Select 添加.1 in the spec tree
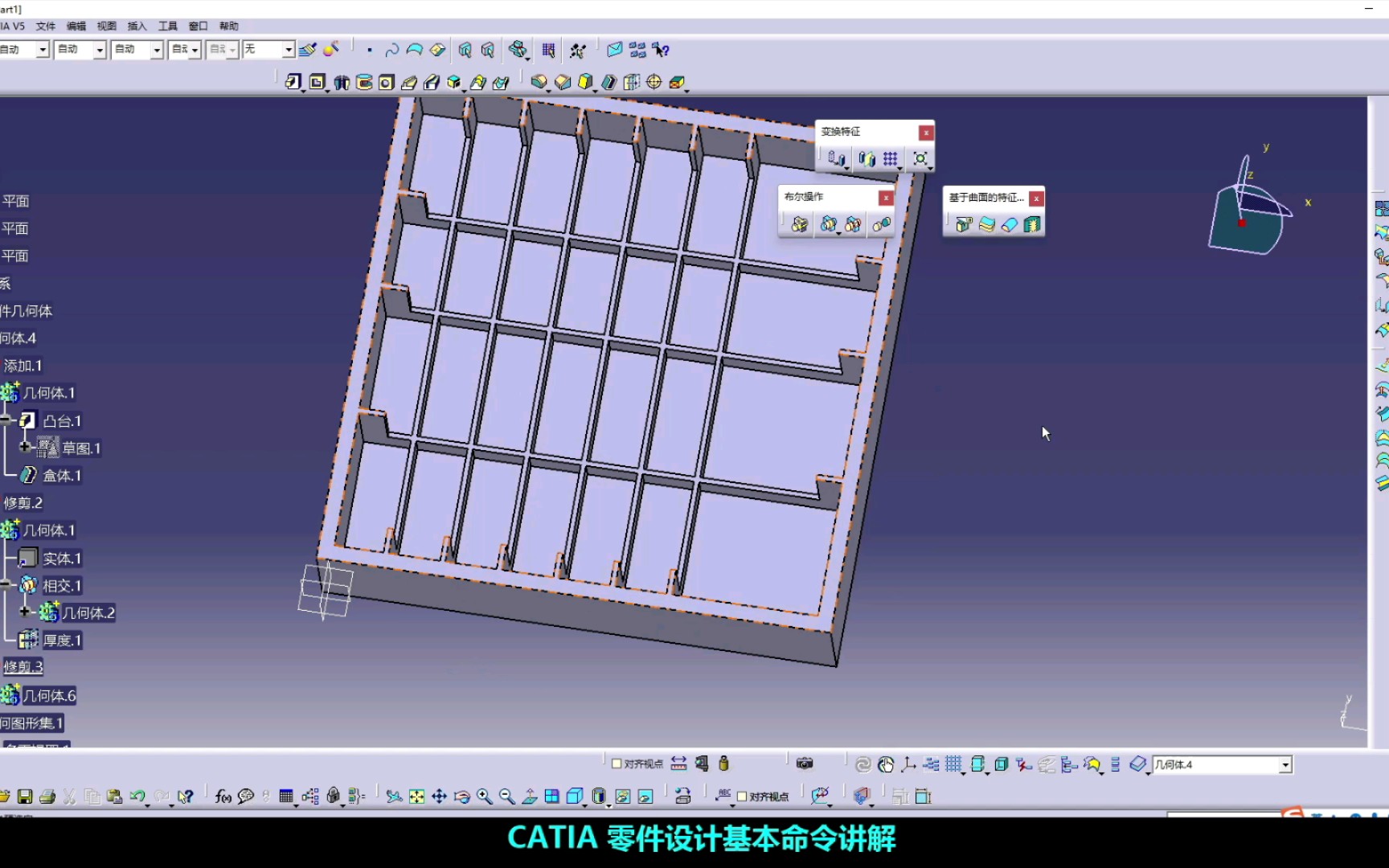The height and width of the screenshot is (868, 1389). [23, 366]
